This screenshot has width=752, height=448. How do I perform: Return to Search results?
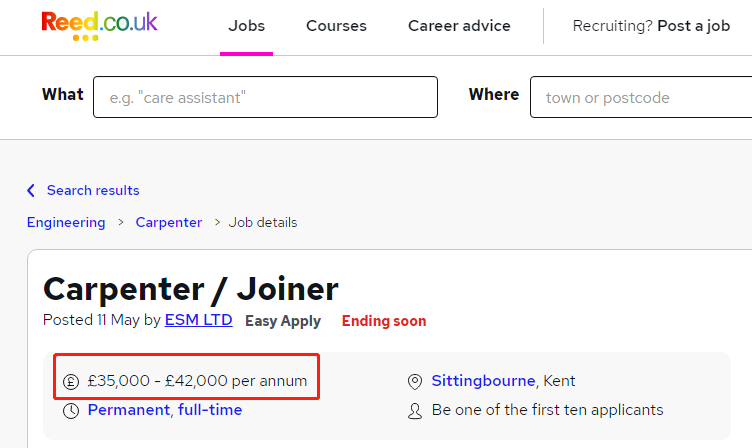pos(93,190)
